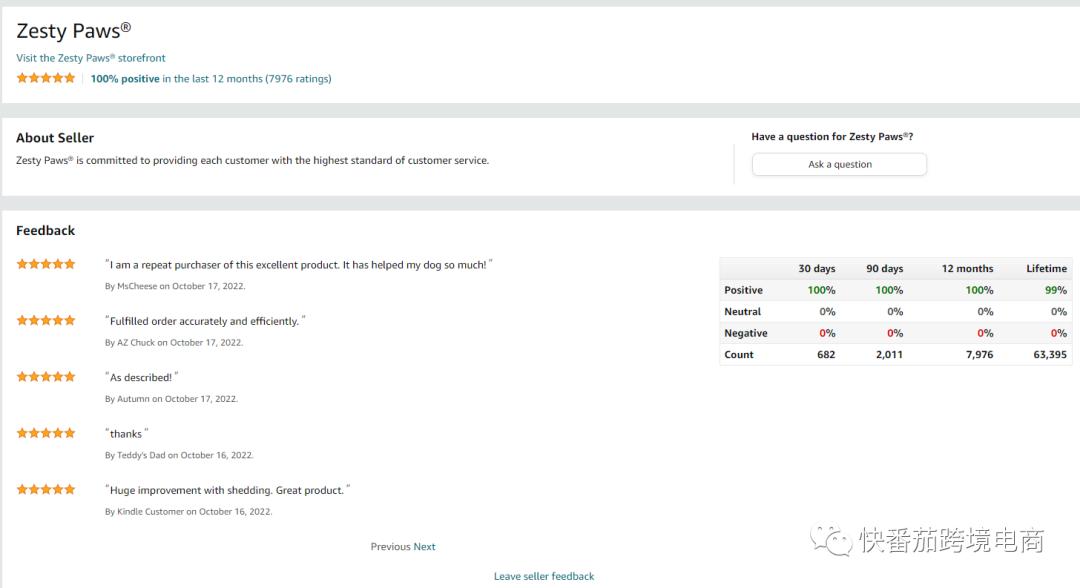Click byline "By AZ Chuck on October 17, 2022"
Viewport: 1080px width, 588px height.
(x=174, y=342)
